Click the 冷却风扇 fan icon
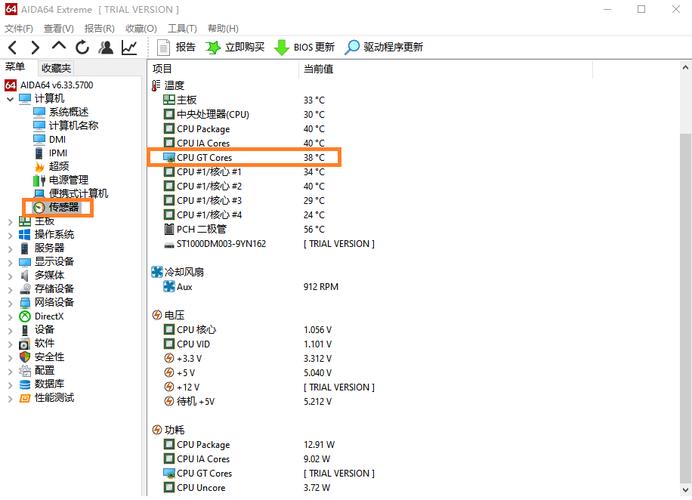The height and width of the screenshot is (500, 692). tap(157, 272)
